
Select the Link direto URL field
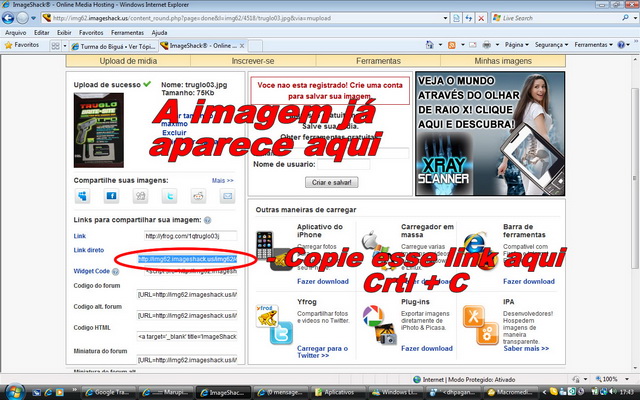tap(187, 259)
